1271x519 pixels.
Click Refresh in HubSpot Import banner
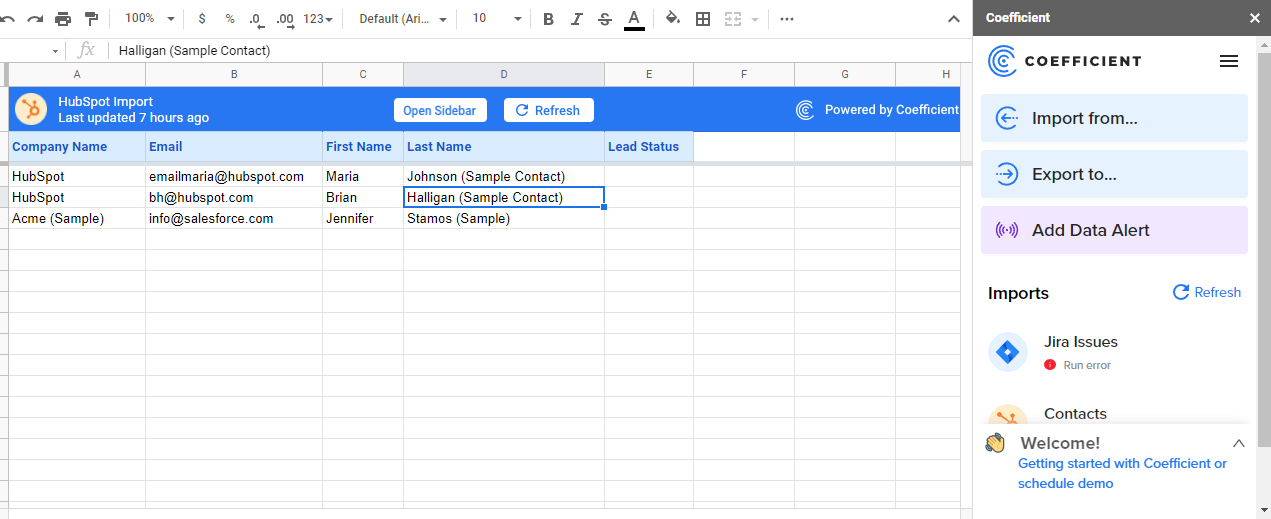pos(548,110)
